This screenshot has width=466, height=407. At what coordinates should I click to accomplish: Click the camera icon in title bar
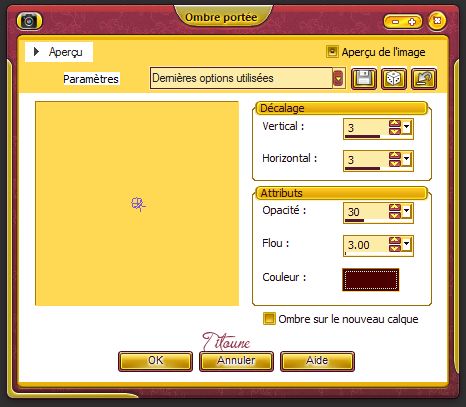[29, 21]
